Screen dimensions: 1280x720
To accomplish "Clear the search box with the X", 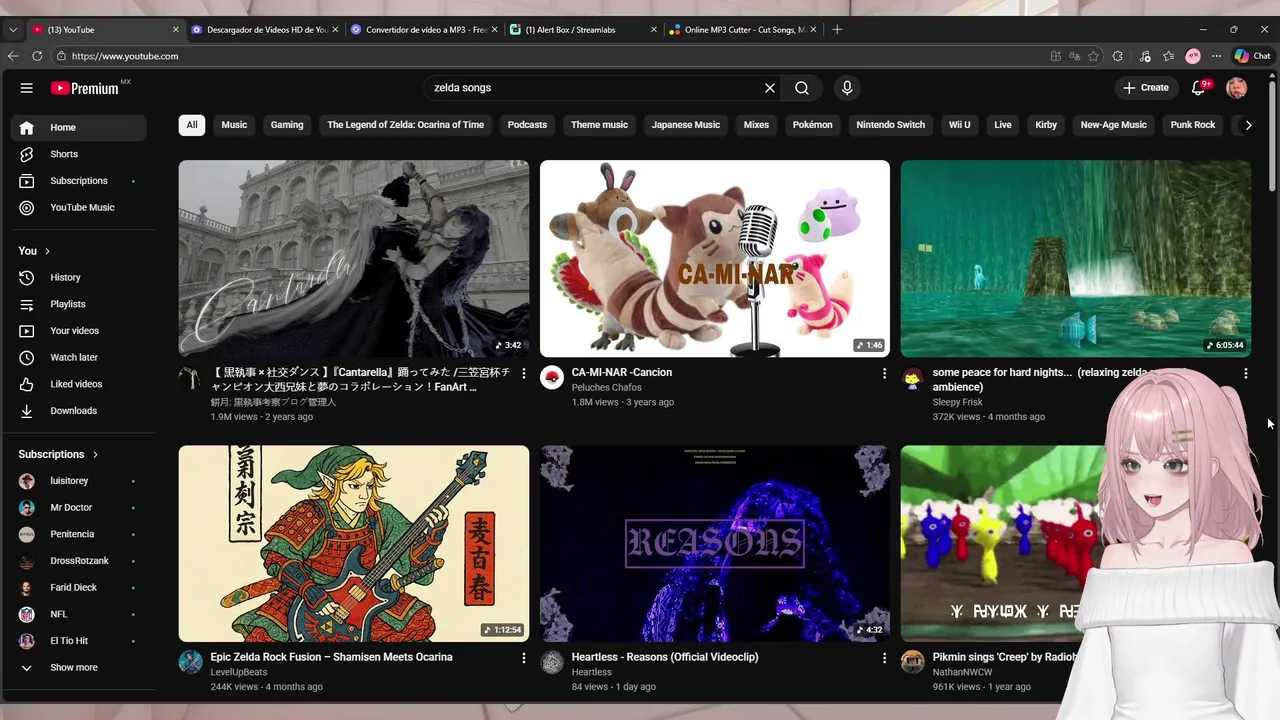I will click(770, 88).
